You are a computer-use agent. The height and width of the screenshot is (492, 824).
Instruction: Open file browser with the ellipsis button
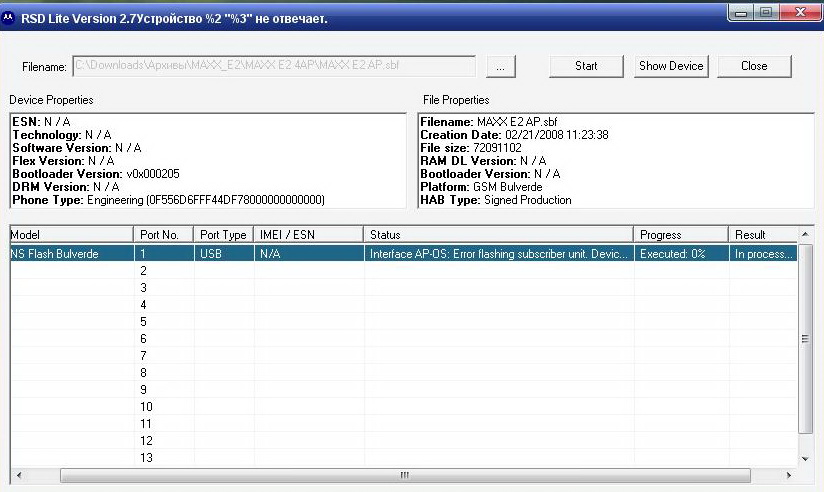pyautogui.click(x=500, y=67)
